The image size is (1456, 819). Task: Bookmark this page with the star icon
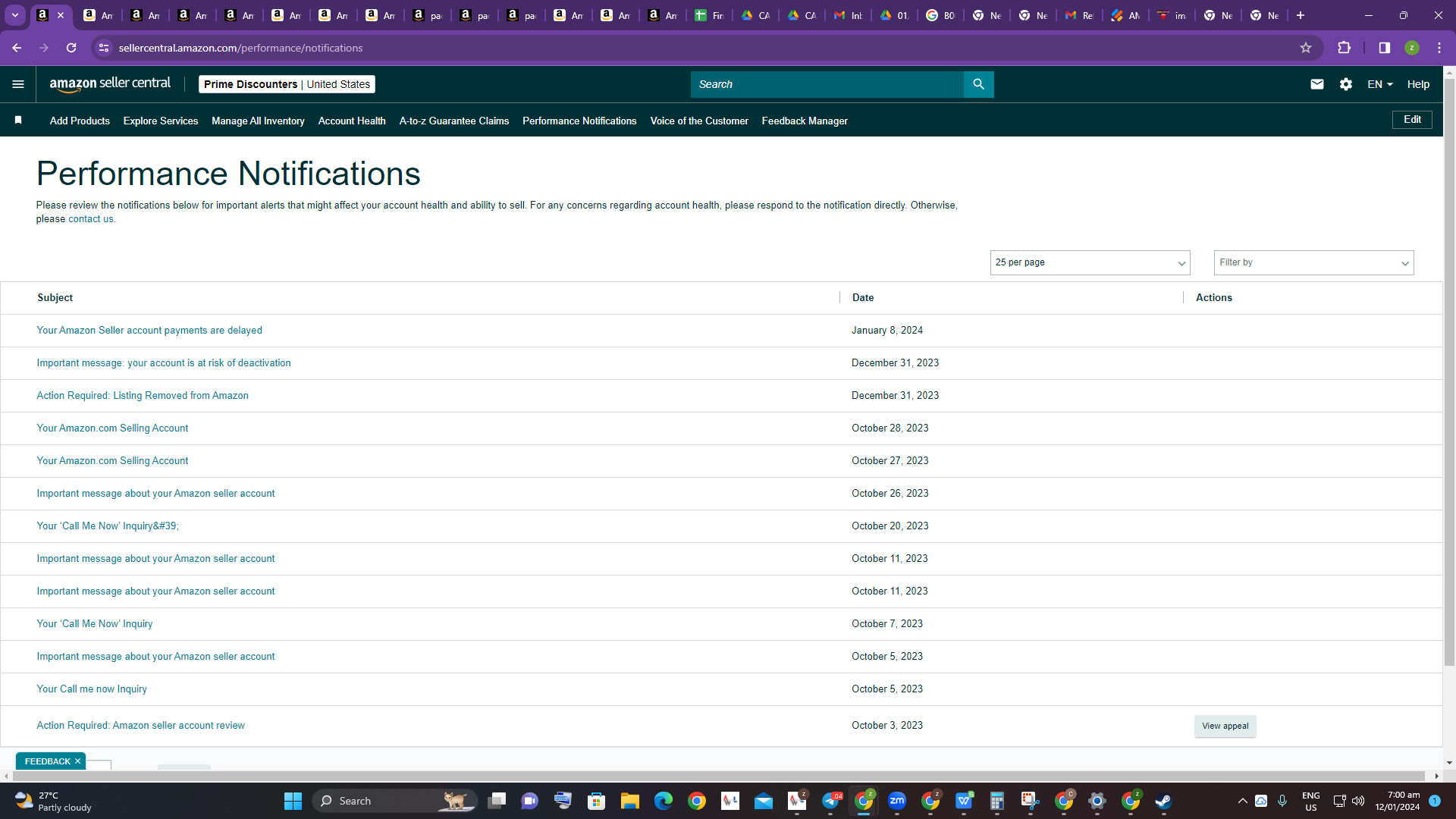coord(1305,48)
